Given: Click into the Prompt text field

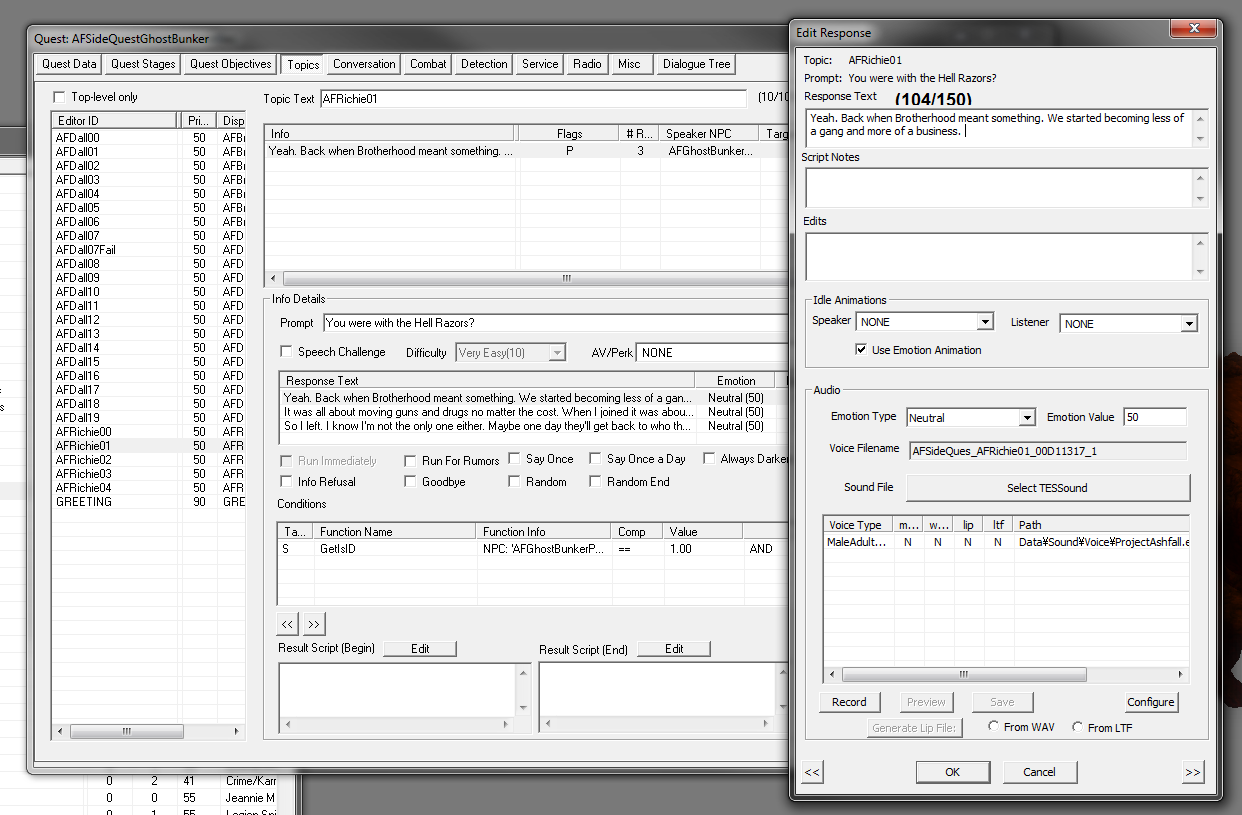Looking at the screenshot, I should [x=556, y=323].
